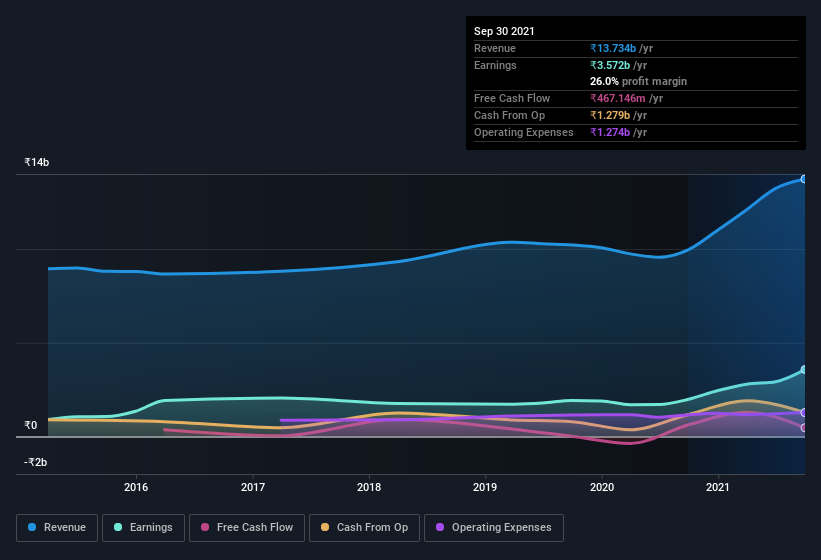Click the Revenue data point marker at chart end
Viewport: 821px width, 560px height.
[804, 179]
